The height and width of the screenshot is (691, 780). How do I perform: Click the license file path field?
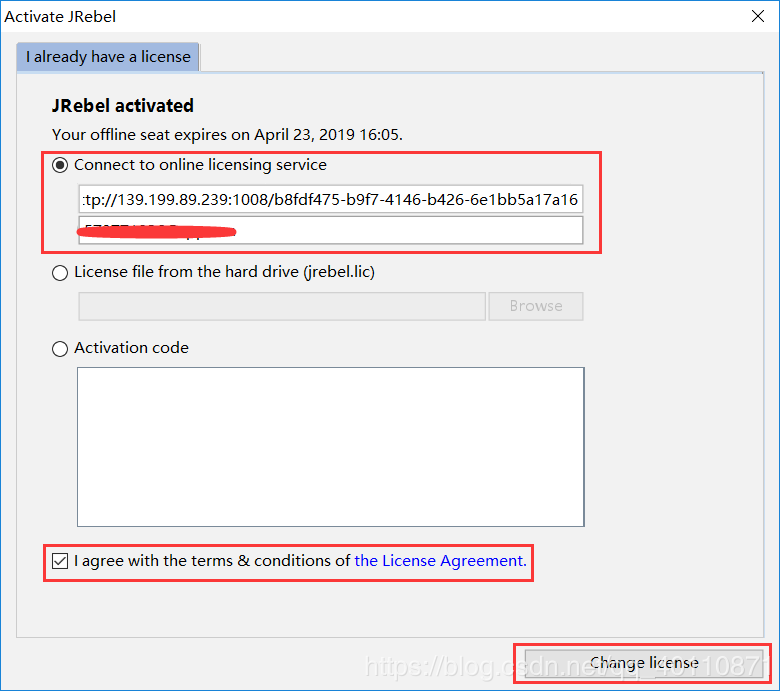pos(282,306)
